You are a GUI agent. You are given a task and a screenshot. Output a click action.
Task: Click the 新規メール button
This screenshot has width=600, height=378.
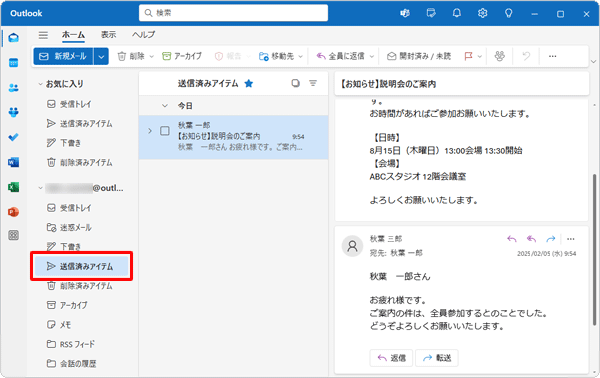tap(64, 57)
